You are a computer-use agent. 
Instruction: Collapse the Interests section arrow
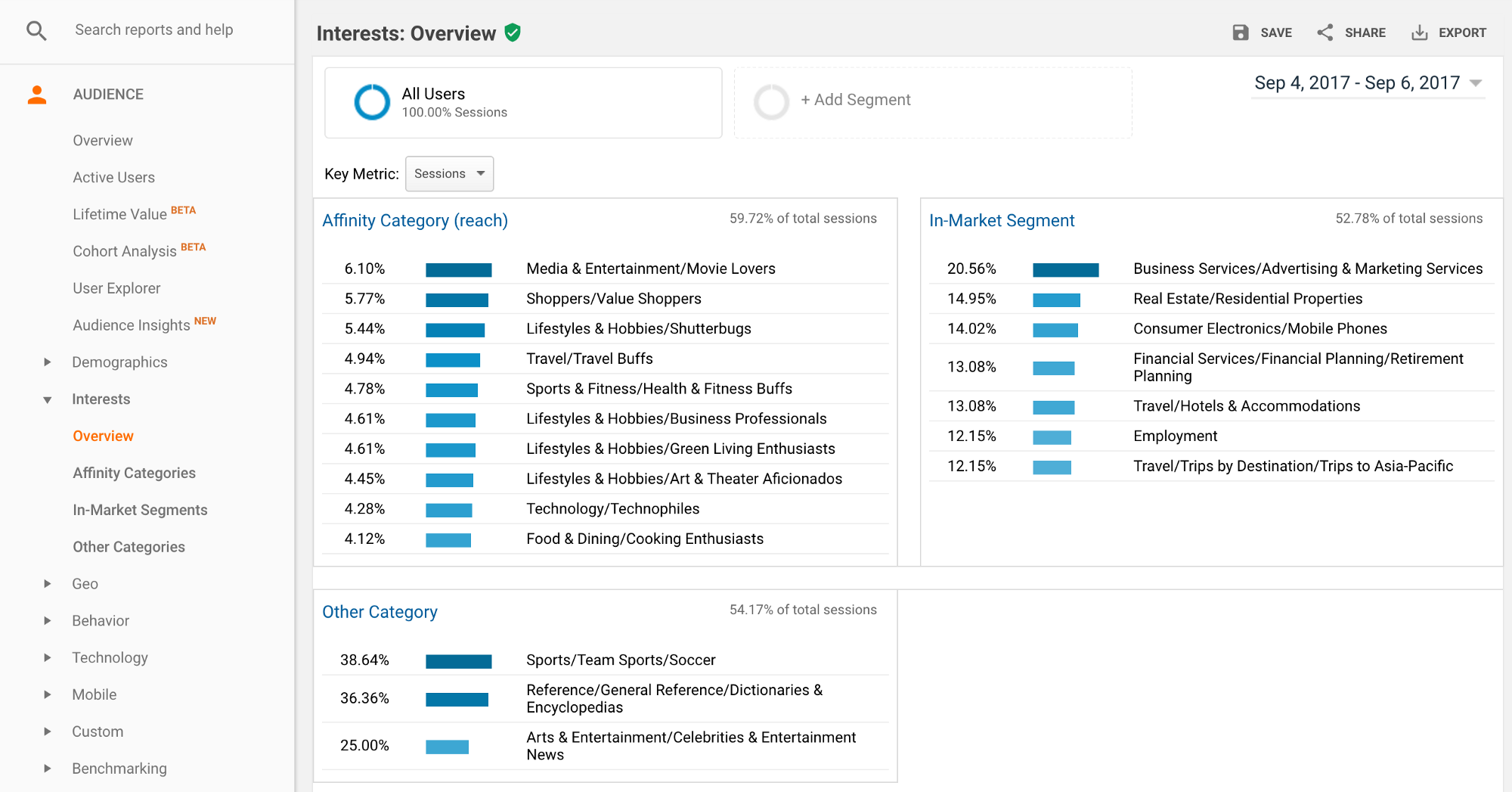[48, 399]
